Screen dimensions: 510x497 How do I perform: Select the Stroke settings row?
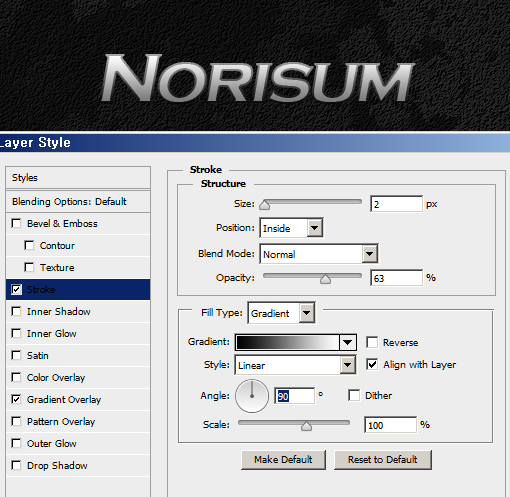[x=78, y=289]
